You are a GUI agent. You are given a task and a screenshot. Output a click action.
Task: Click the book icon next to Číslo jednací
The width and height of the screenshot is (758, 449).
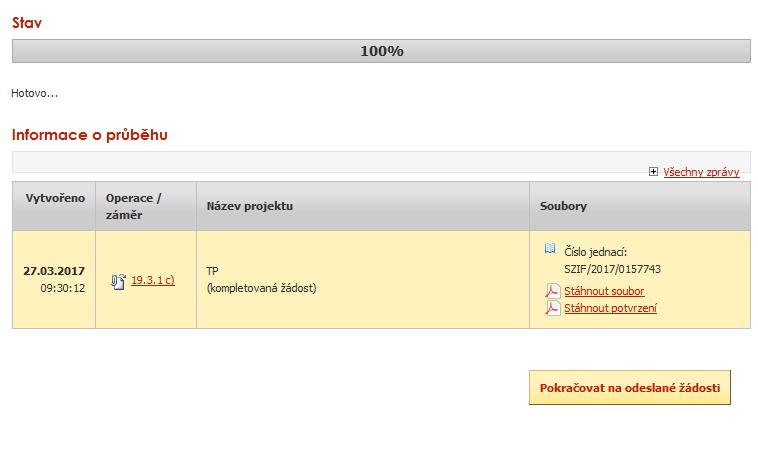click(550, 249)
